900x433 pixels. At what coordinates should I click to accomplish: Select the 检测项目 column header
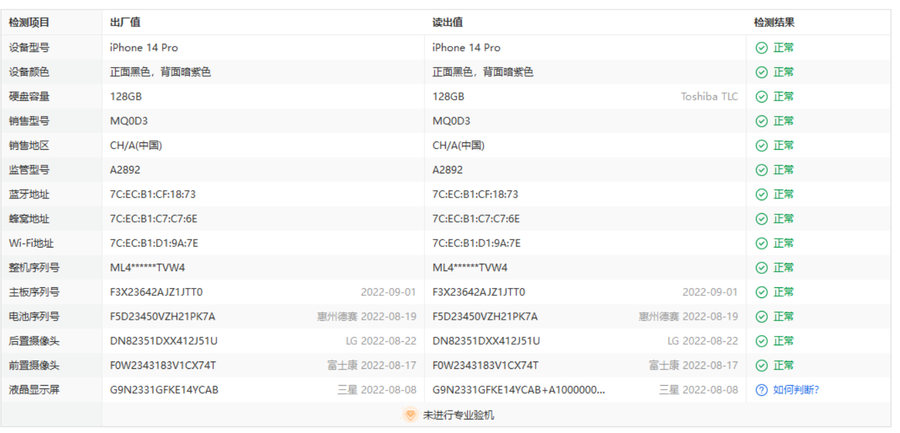tap(29, 23)
